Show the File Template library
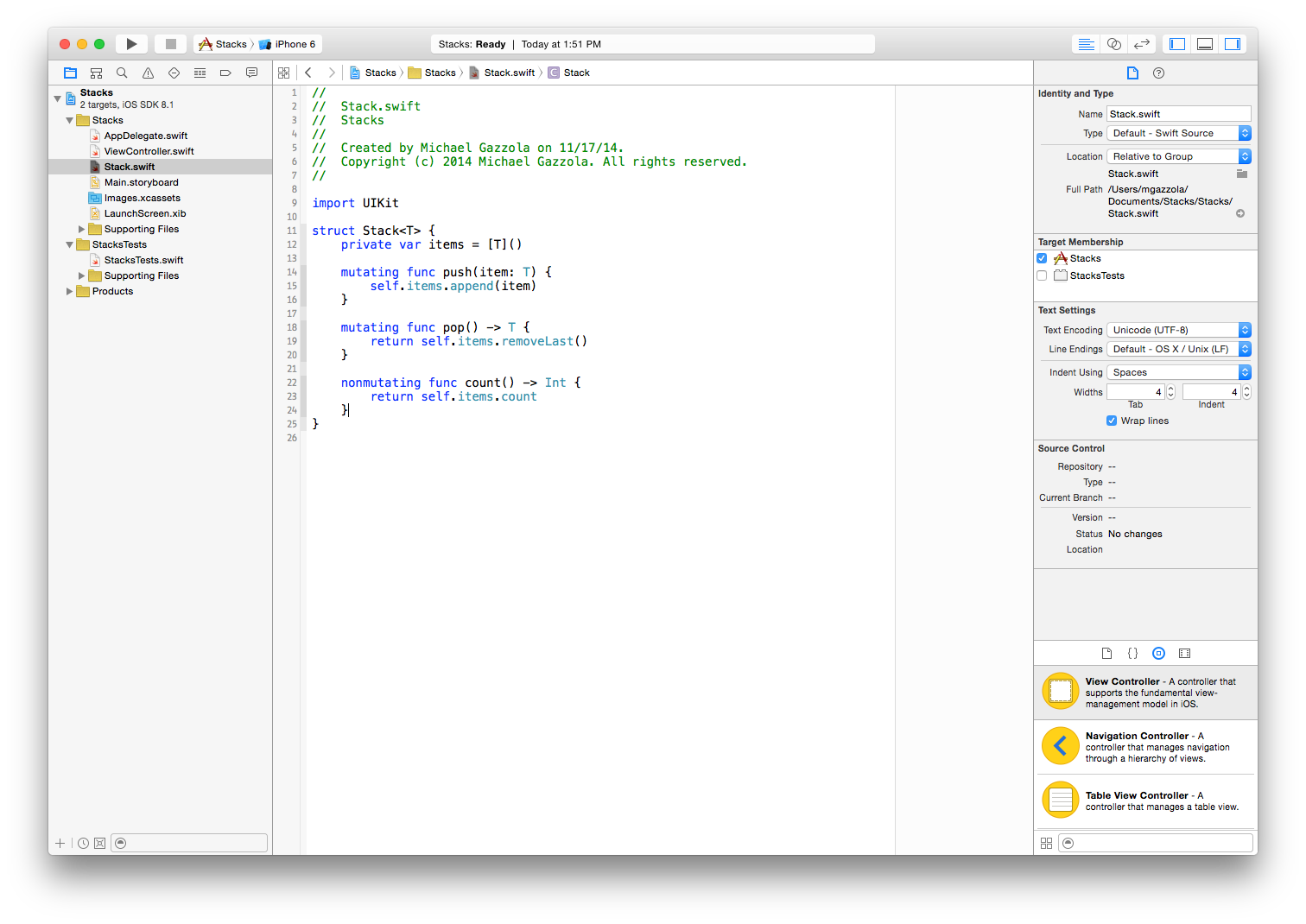 coord(1106,654)
